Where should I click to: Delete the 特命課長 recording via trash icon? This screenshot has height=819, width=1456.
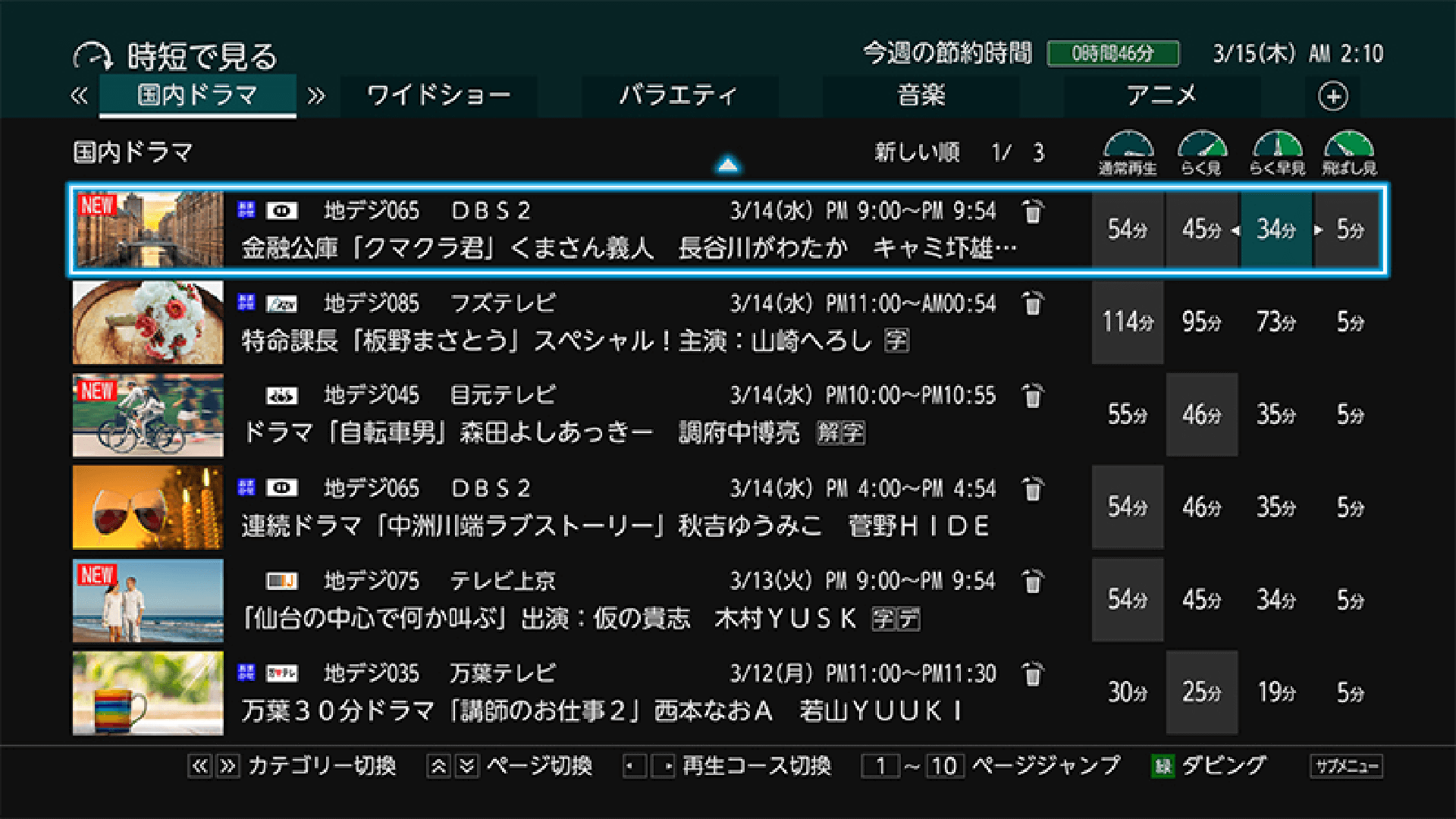(x=1032, y=303)
